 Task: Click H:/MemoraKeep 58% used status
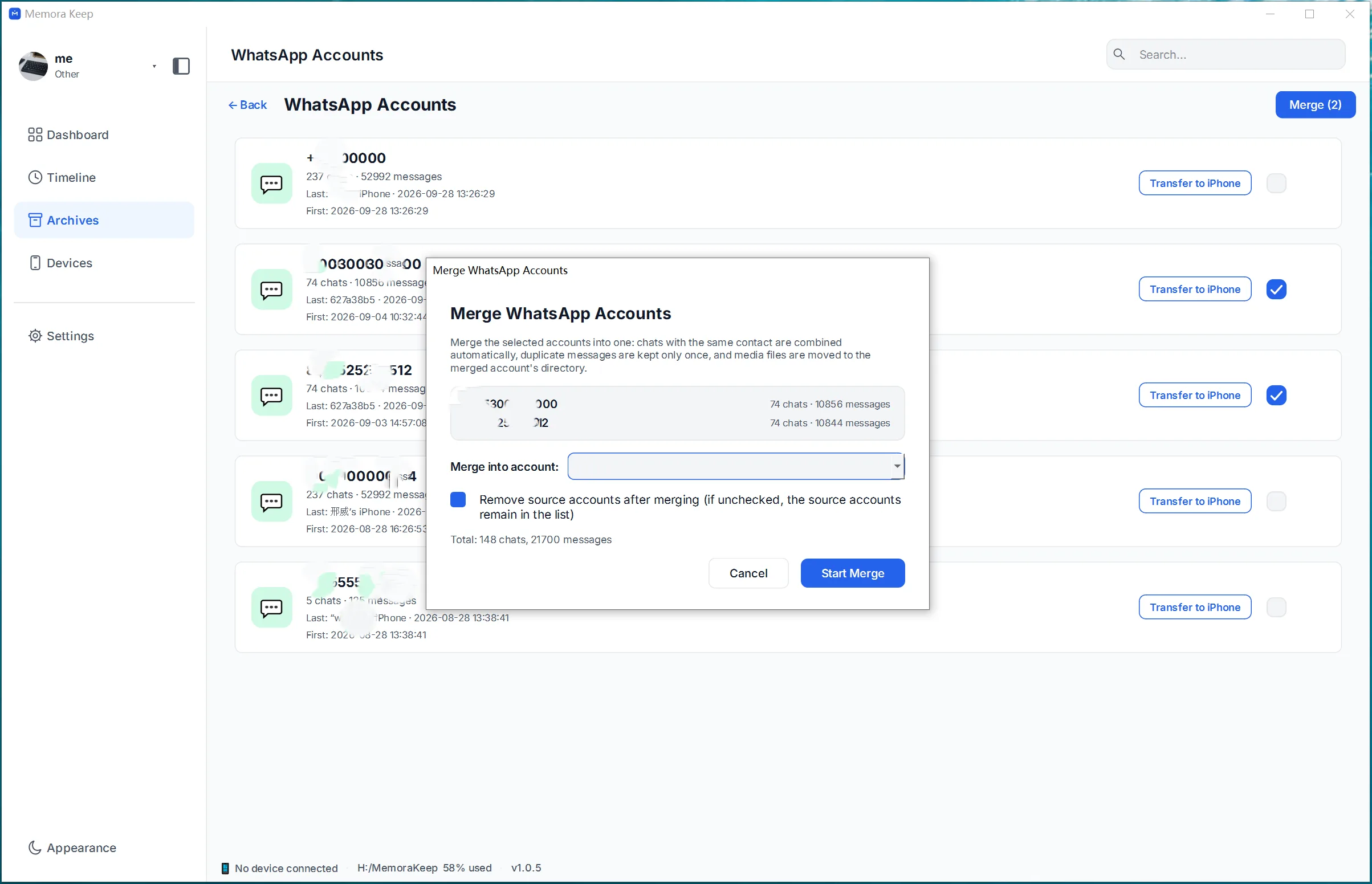[x=424, y=868]
